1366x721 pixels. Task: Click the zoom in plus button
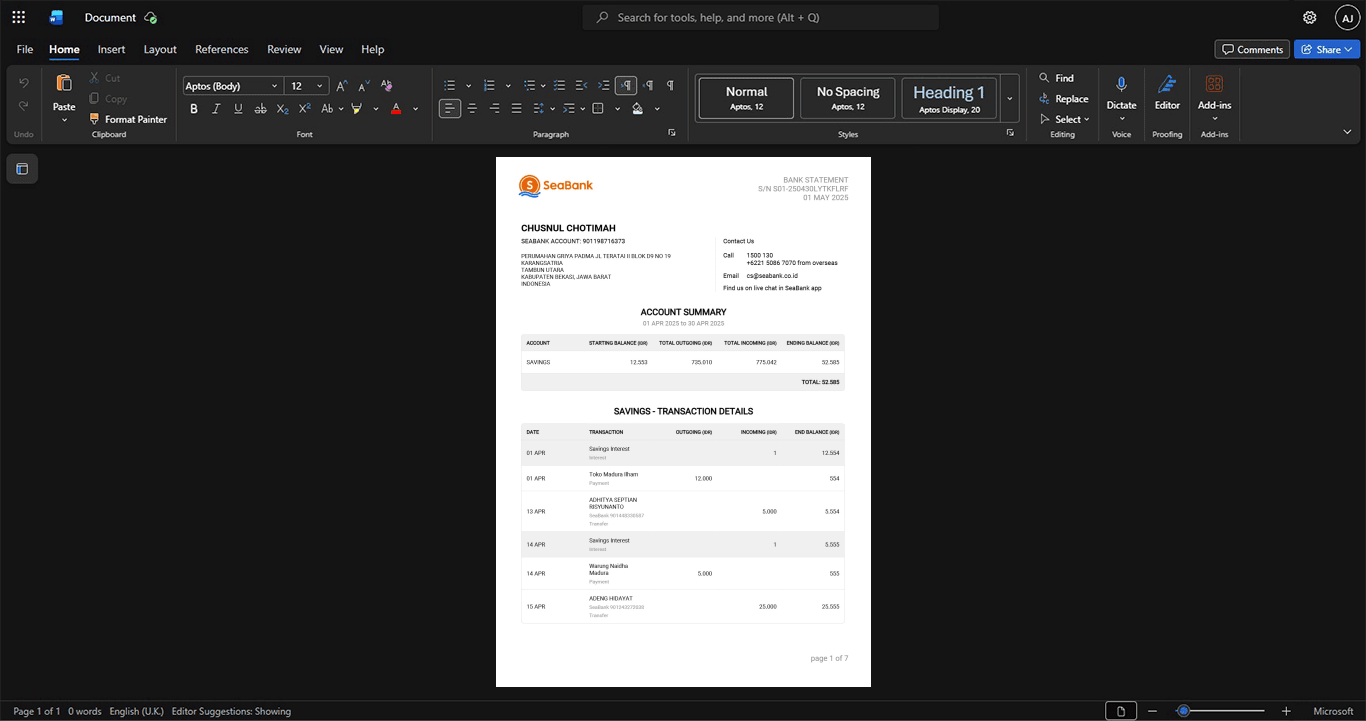(1286, 711)
